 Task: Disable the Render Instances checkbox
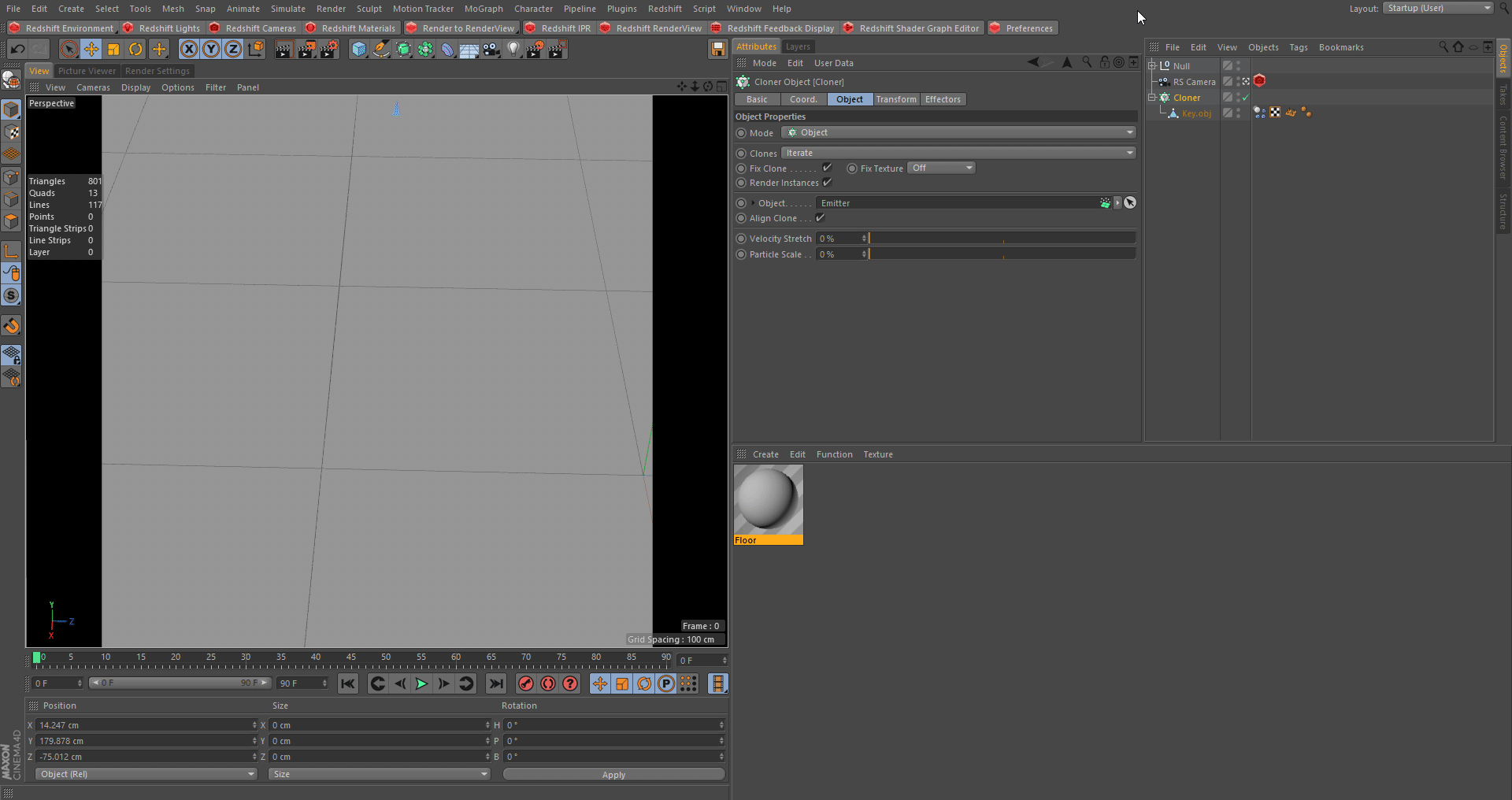[827, 183]
